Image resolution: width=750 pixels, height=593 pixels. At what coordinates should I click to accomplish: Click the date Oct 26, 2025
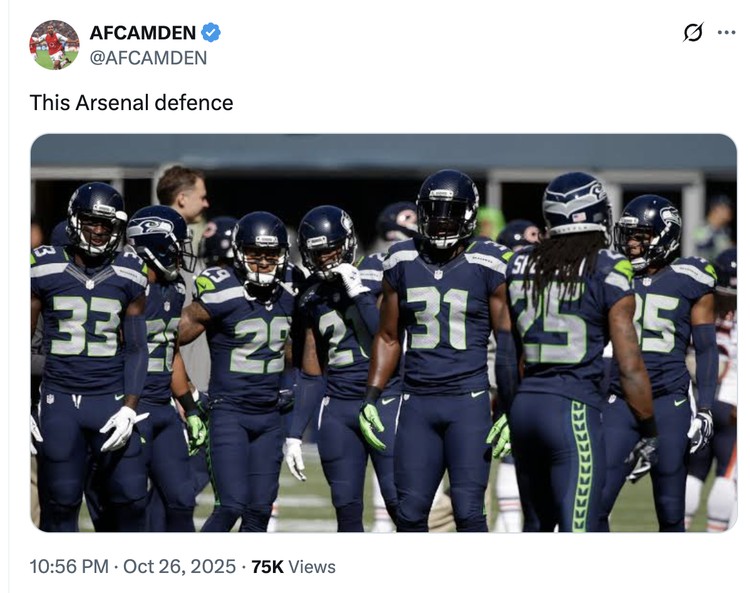click(x=180, y=567)
